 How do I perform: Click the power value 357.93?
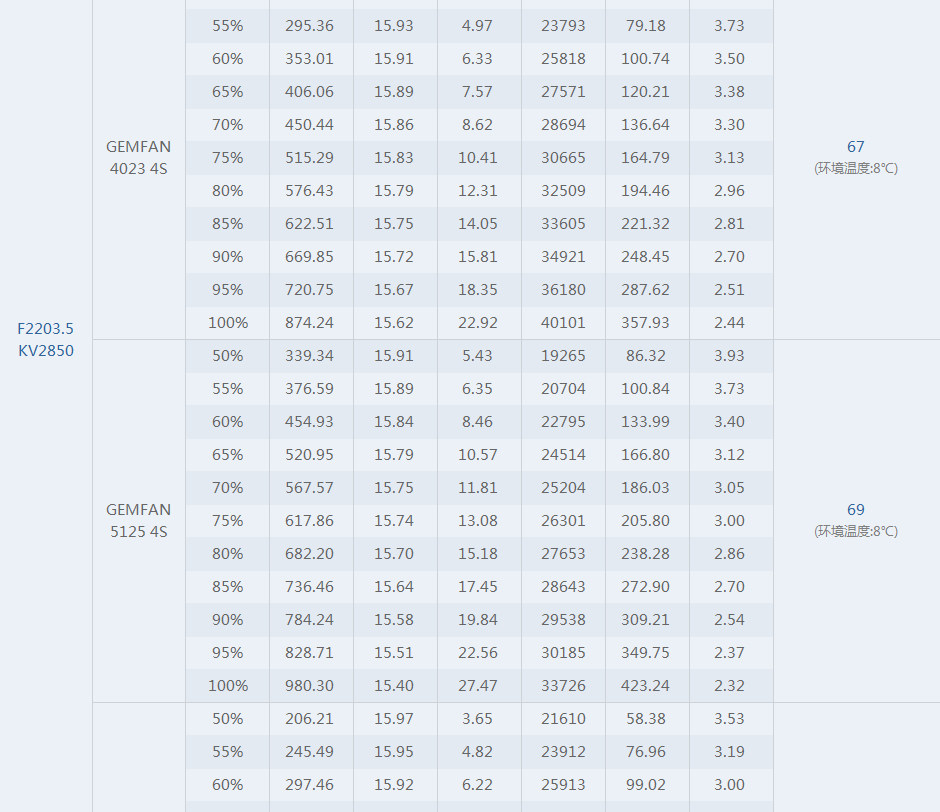[x=646, y=323]
